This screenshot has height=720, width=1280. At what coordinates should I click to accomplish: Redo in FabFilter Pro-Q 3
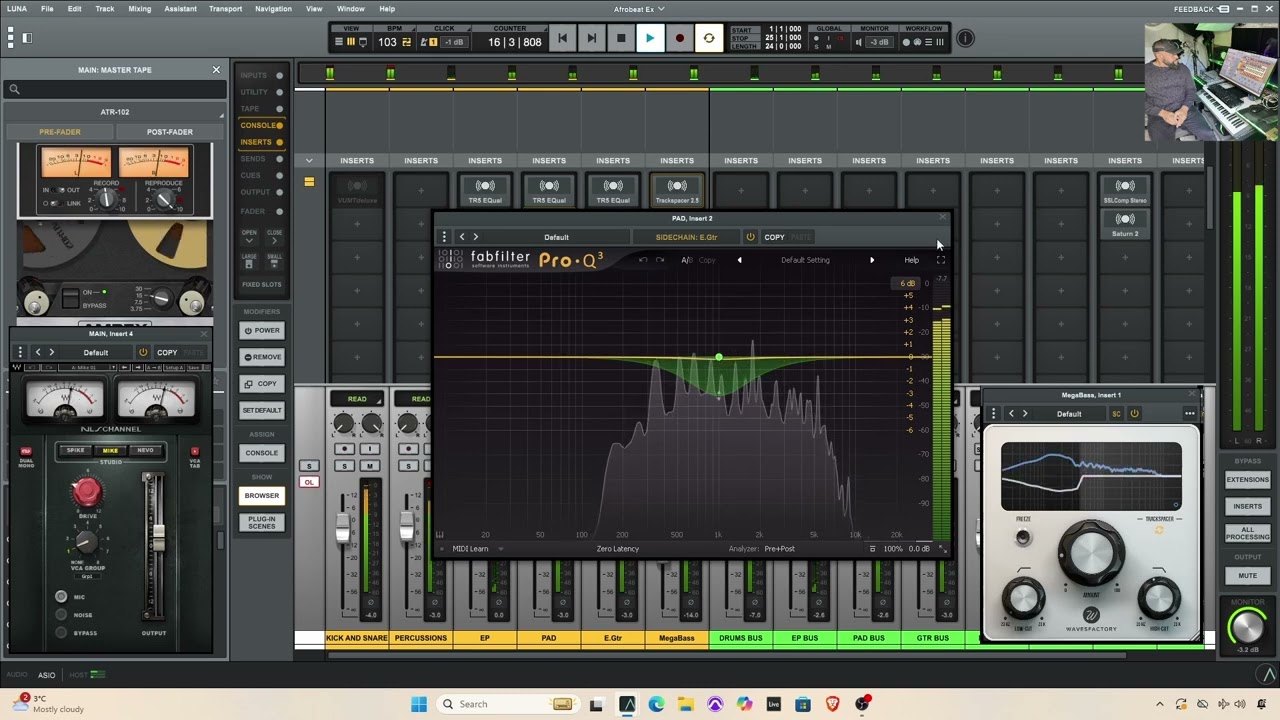[660, 260]
